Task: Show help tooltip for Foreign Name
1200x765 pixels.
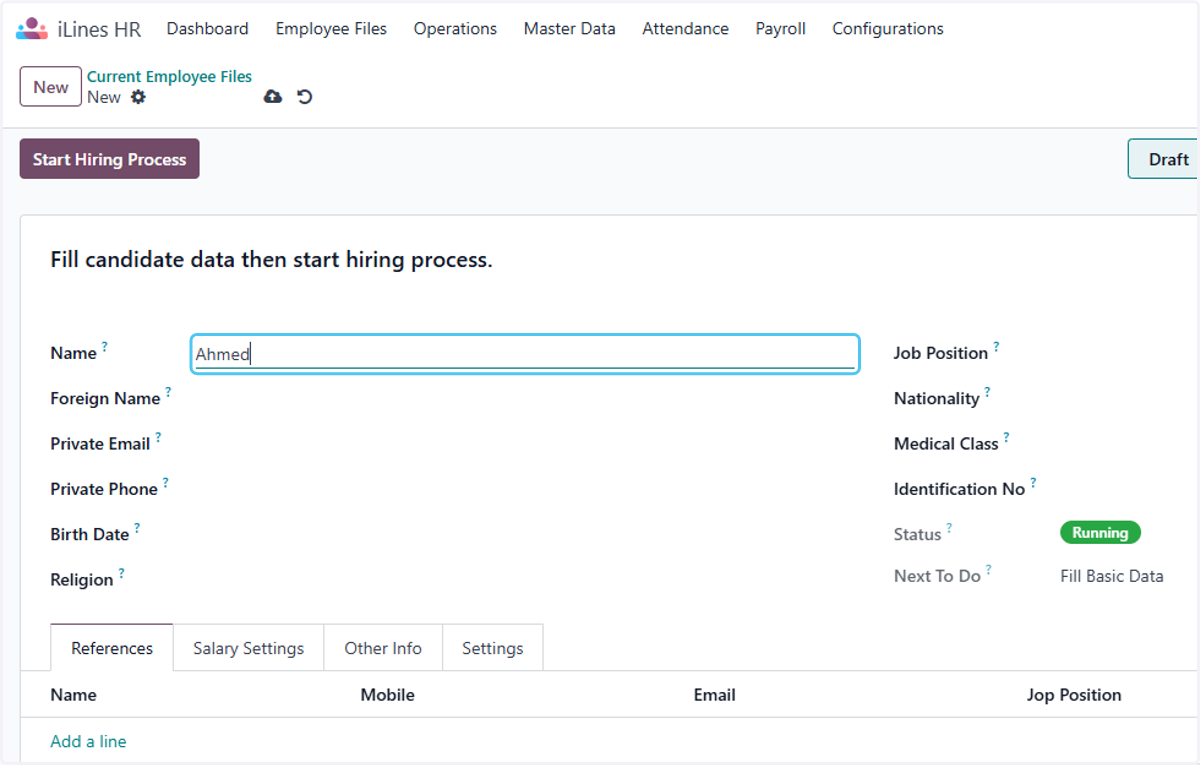Action: point(168,392)
